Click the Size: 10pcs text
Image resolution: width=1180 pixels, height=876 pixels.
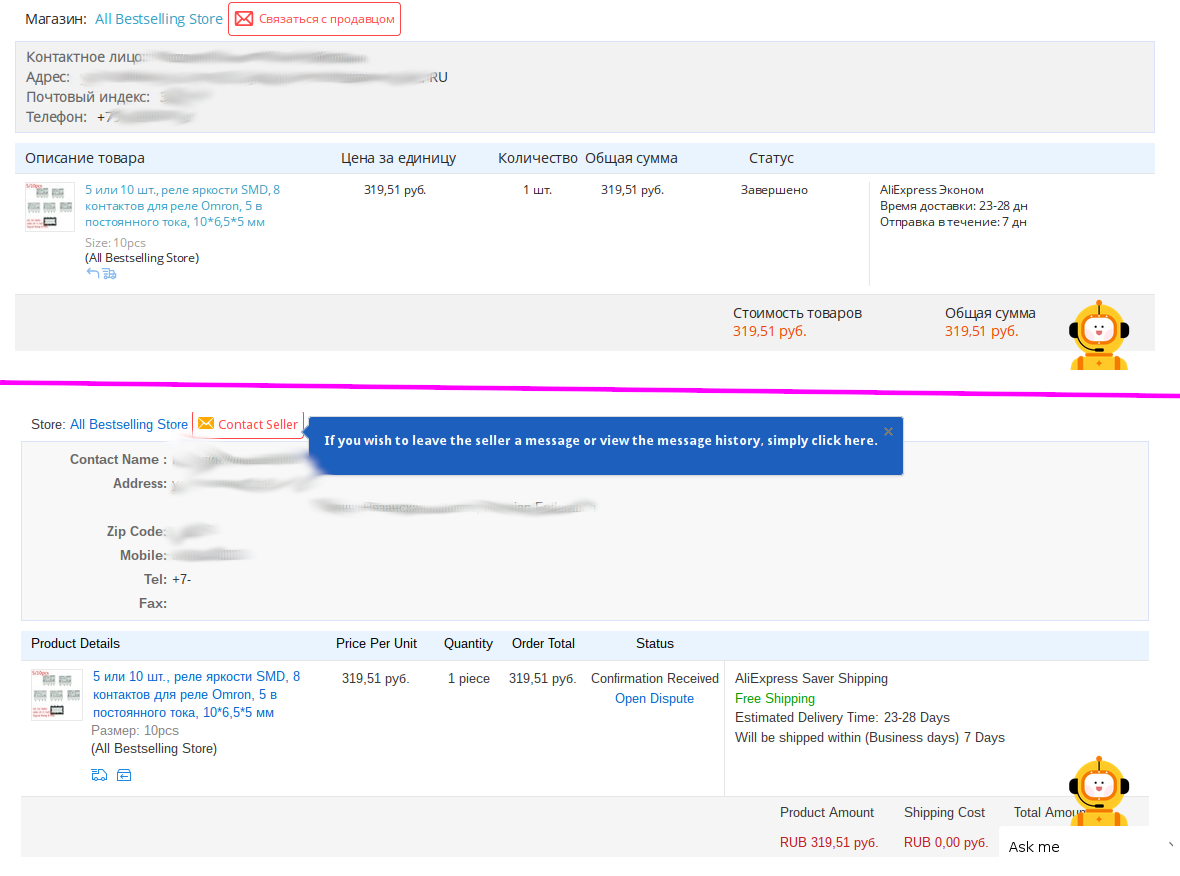coord(115,242)
